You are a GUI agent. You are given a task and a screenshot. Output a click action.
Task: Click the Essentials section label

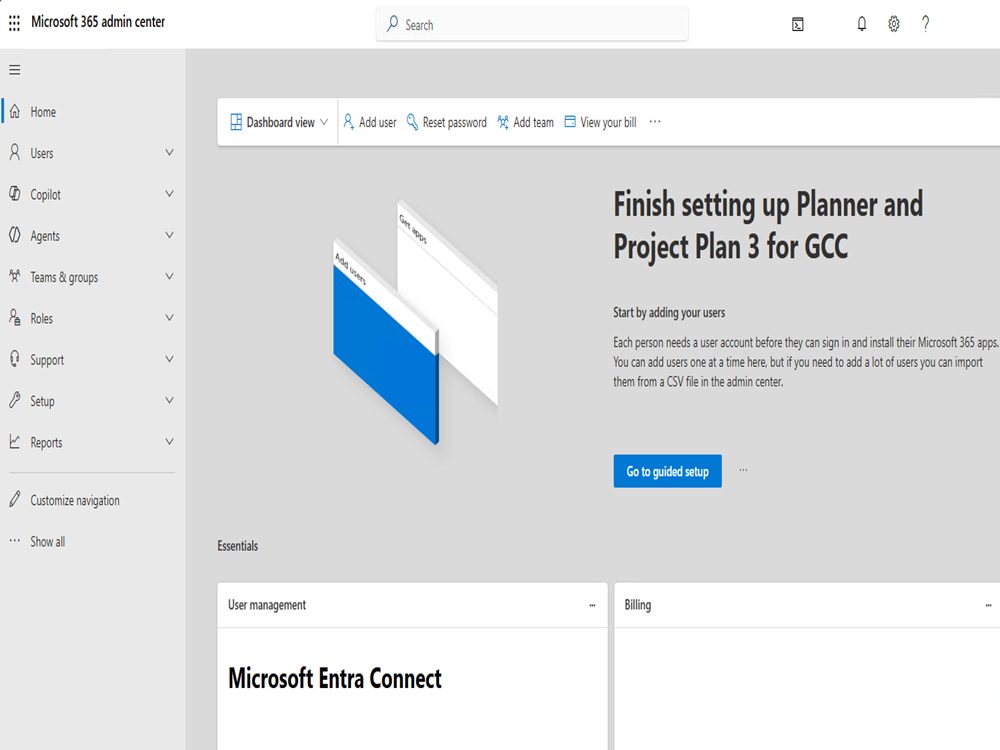coord(238,546)
